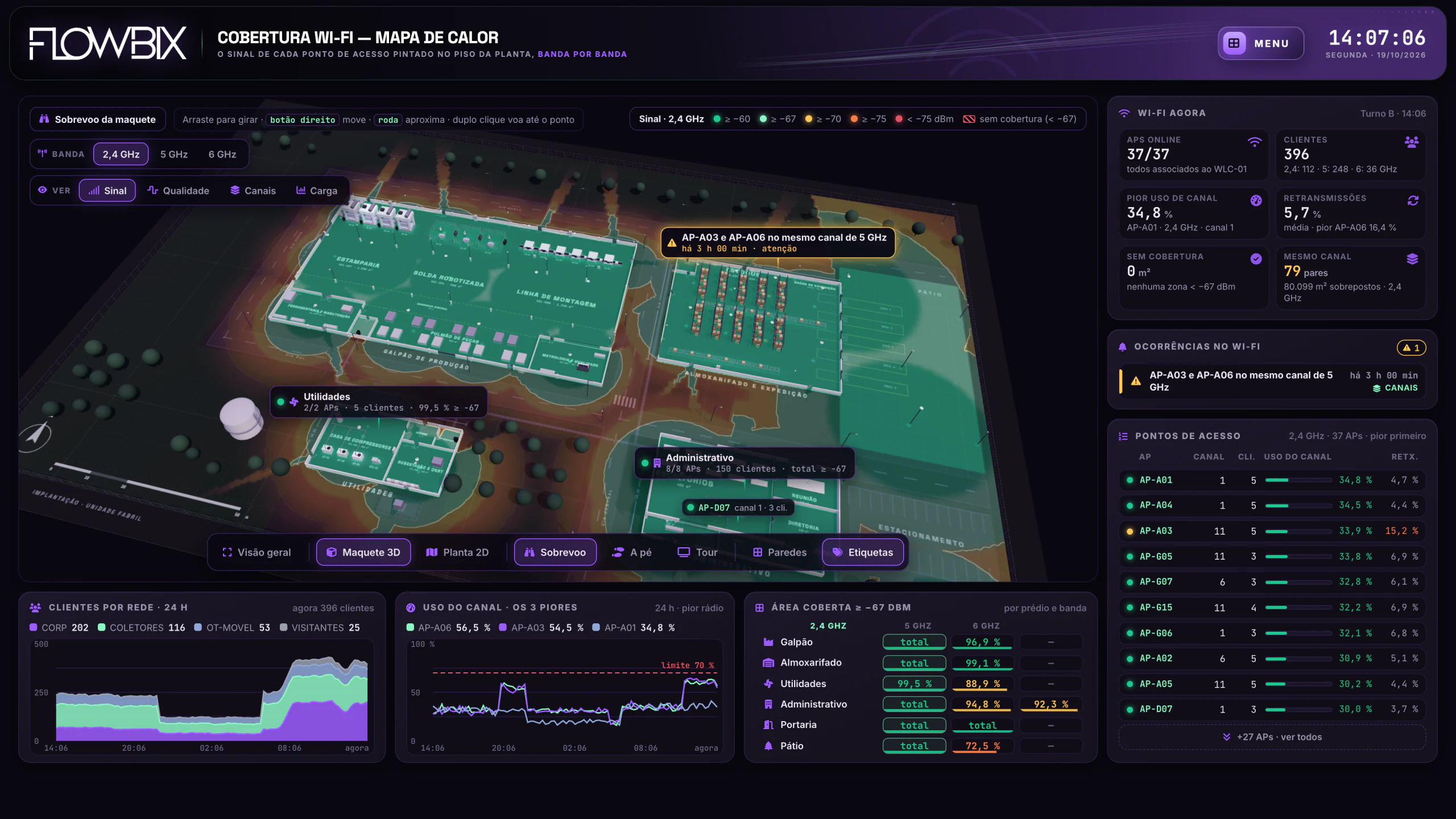Click the Administrativo map label
The image size is (1456, 819).
tap(744, 463)
